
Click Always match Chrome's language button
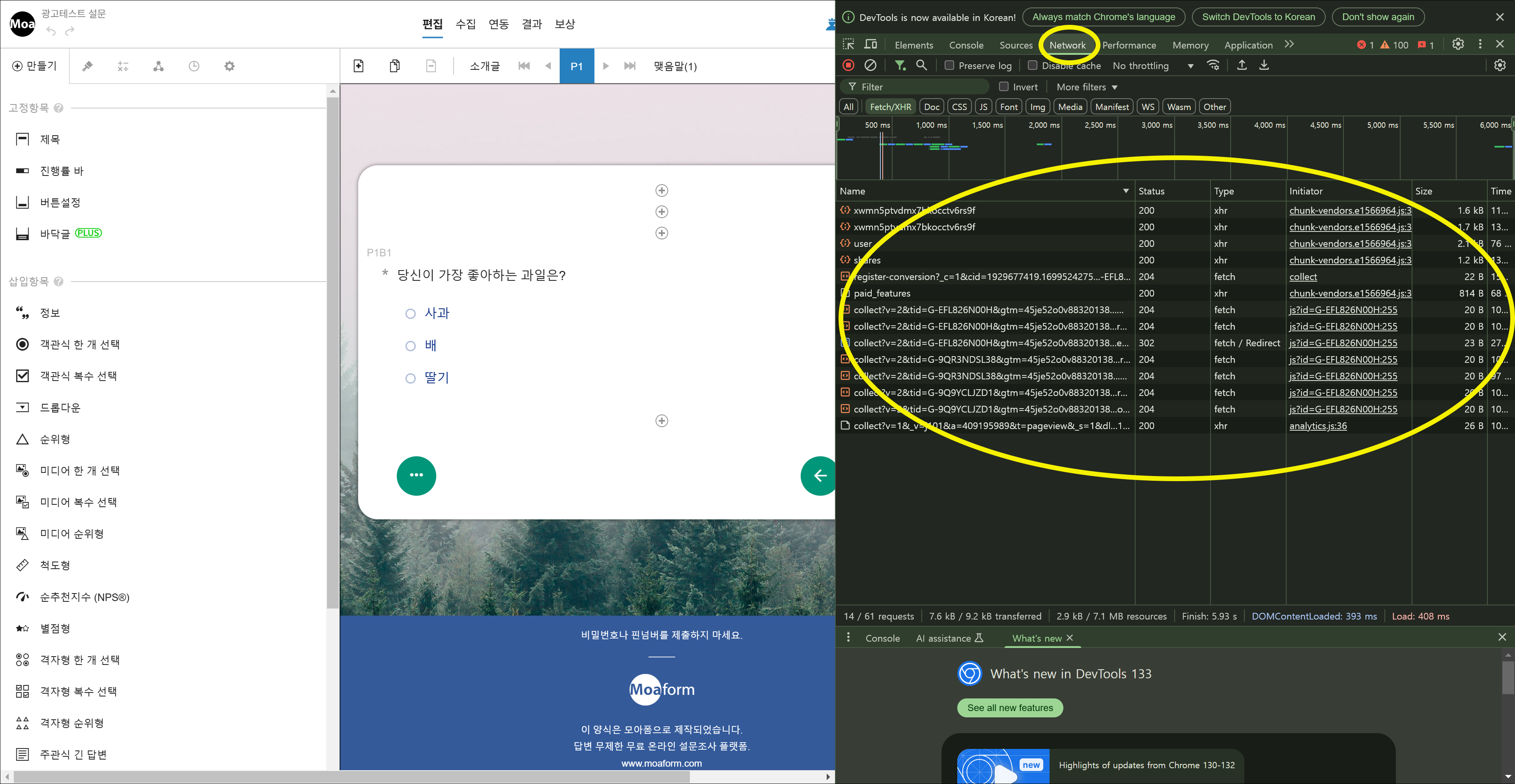[x=1104, y=17]
